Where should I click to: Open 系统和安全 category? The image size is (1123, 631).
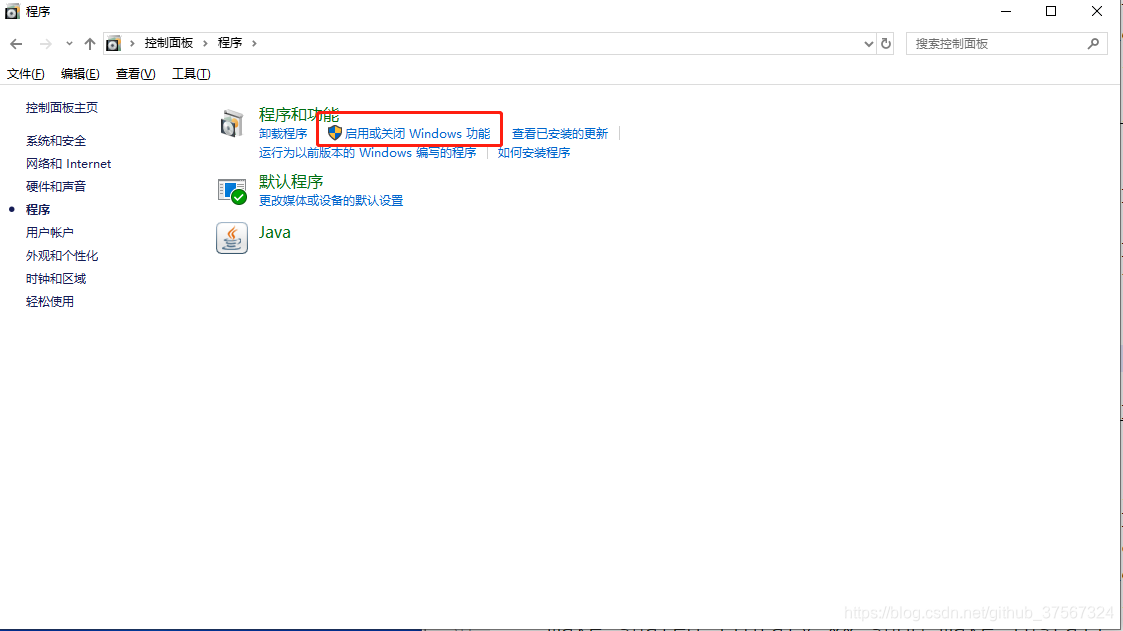click(56, 140)
